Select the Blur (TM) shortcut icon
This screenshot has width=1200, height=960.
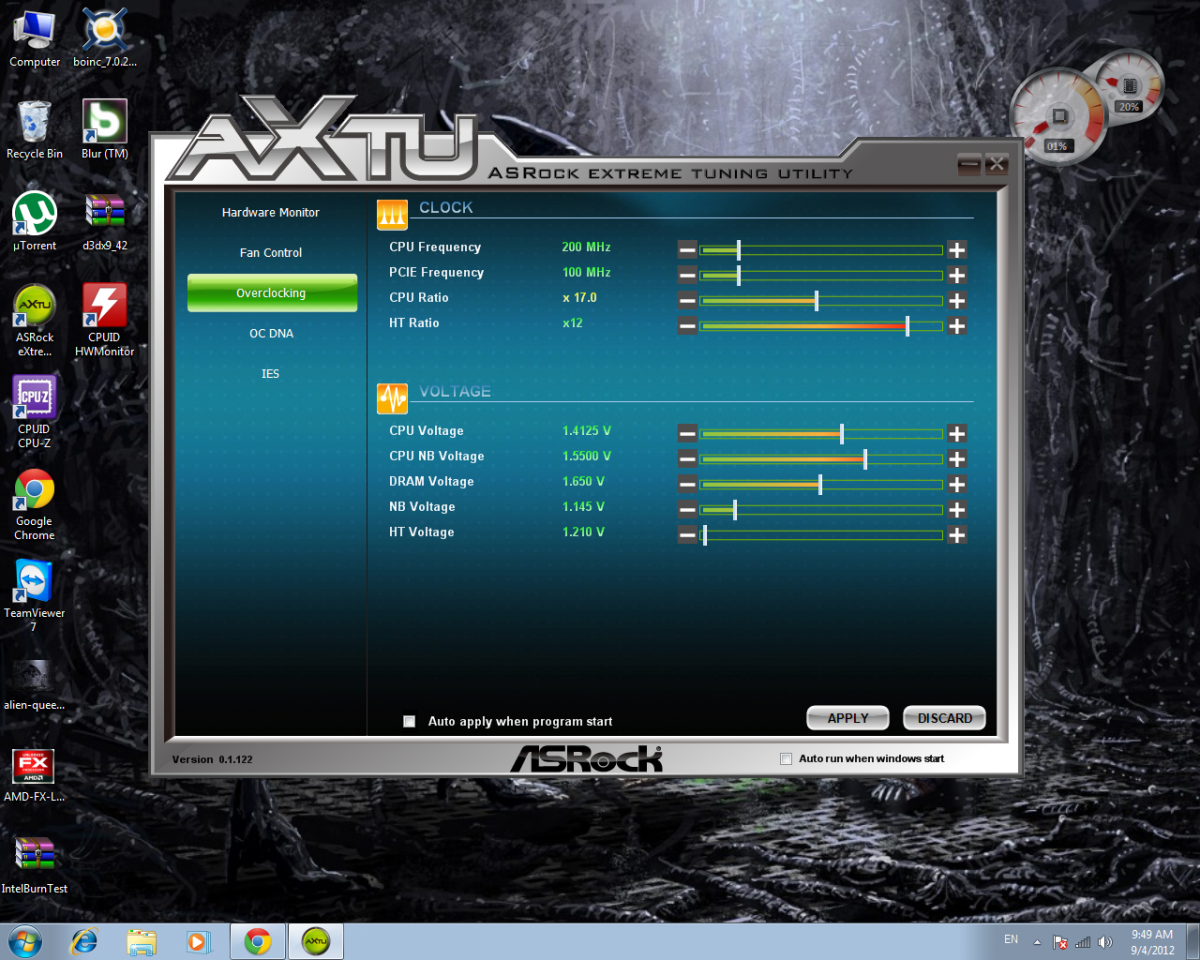click(104, 130)
